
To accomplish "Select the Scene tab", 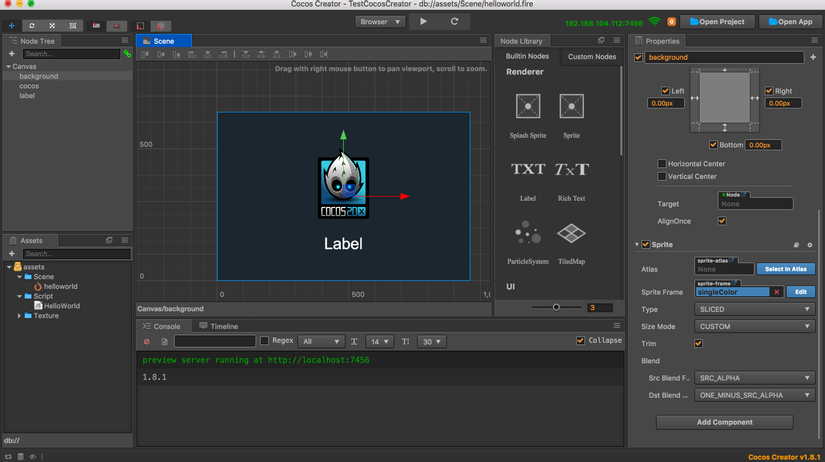I will [x=164, y=41].
